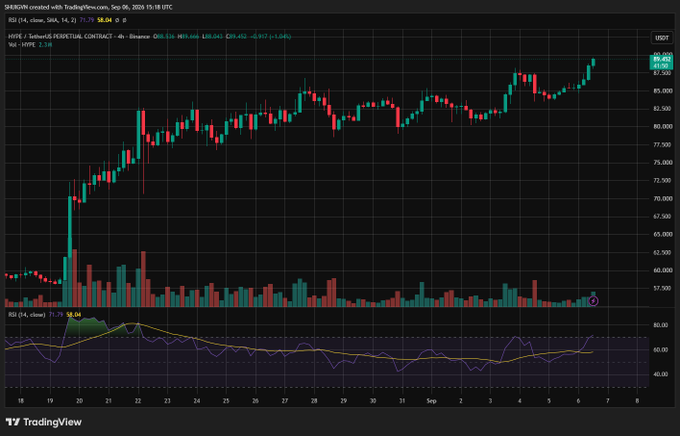Click the 67.500 price axis label
Image resolution: width=680 pixels, height=436 pixels.
(663, 216)
